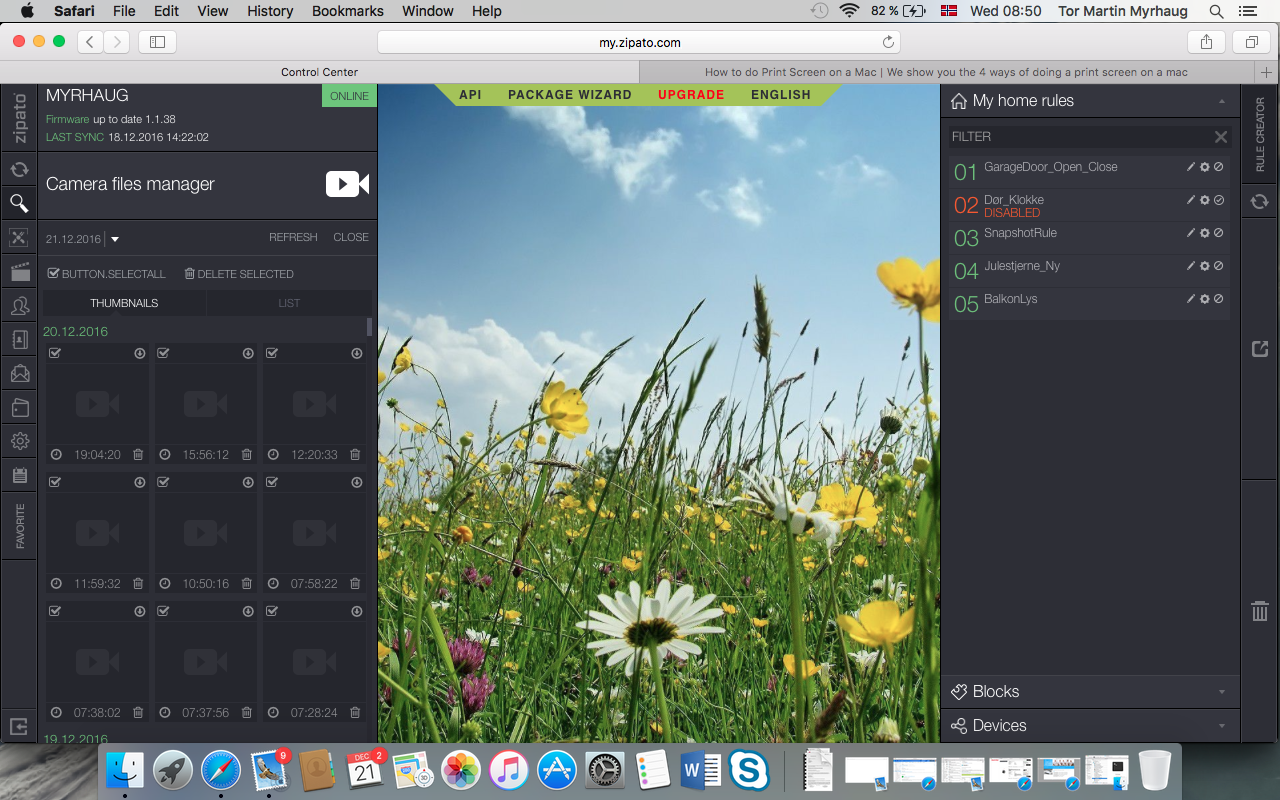1280x800 pixels.
Task: Click the download icon on 19:04:20 thumbnail
Action: (140, 353)
